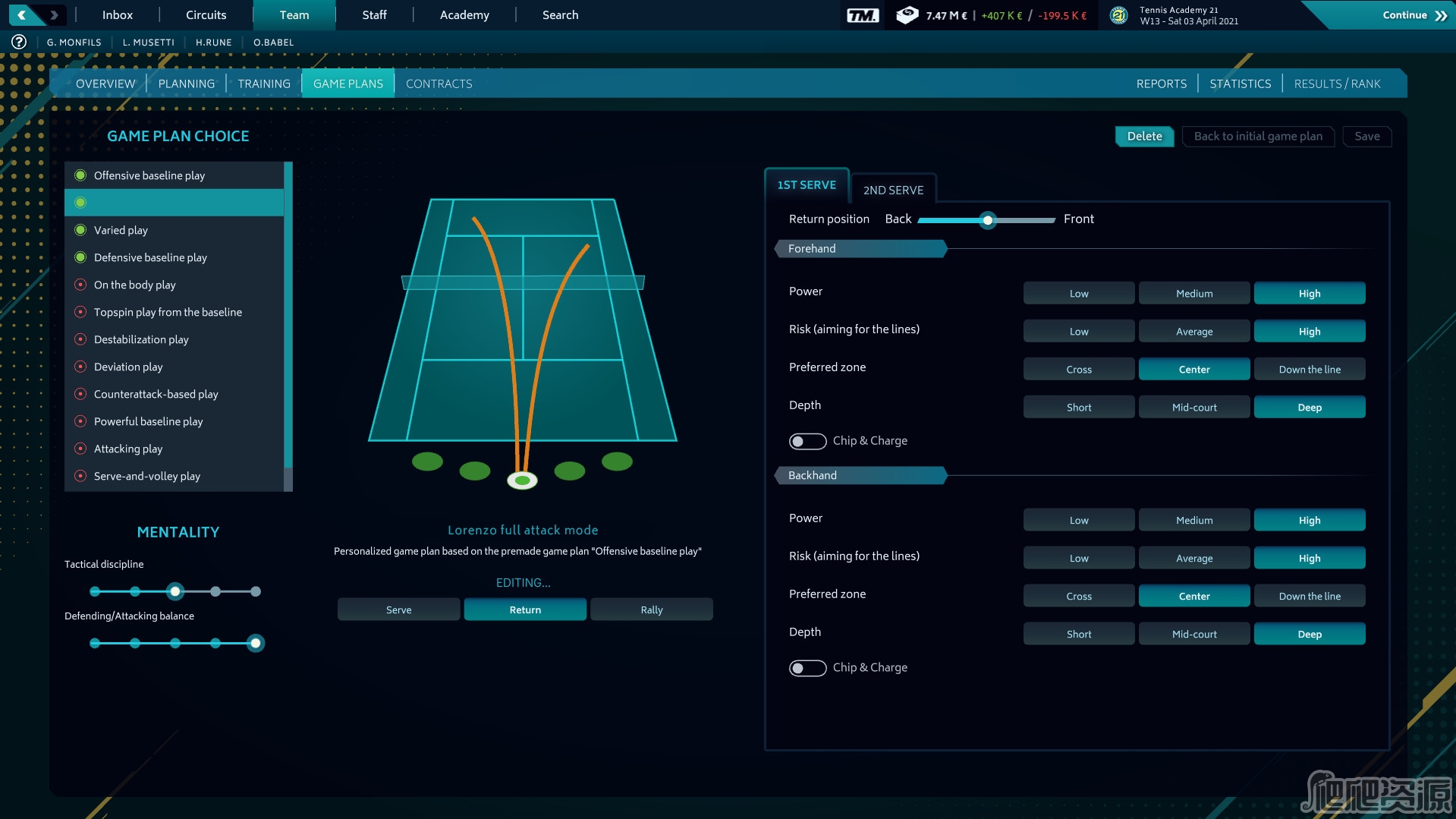Open the REPORTS tab
Image resolution: width=1456 pixels, height=819 pixels.
1161,83
